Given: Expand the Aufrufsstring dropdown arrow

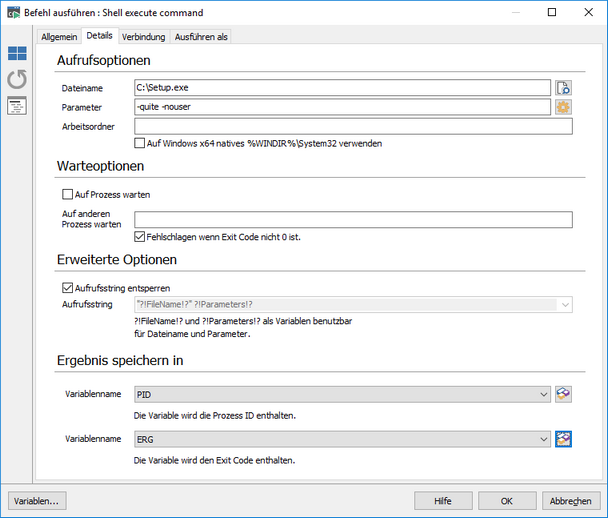Looking at the screenshot, I should pyautogui.click(x=565, y=305).
